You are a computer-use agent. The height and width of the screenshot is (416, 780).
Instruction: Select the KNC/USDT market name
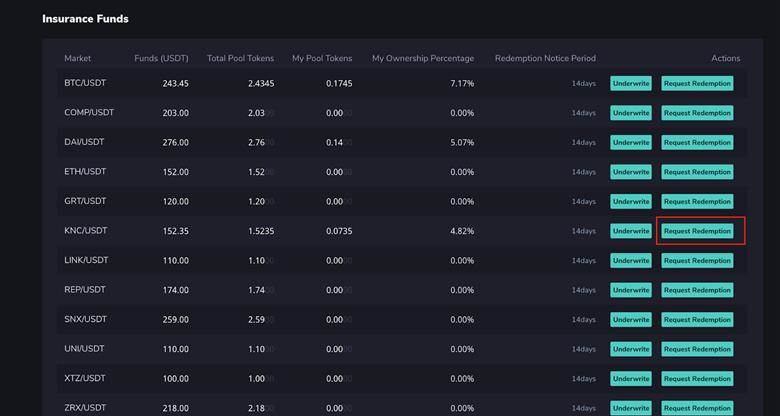point(86,230)
